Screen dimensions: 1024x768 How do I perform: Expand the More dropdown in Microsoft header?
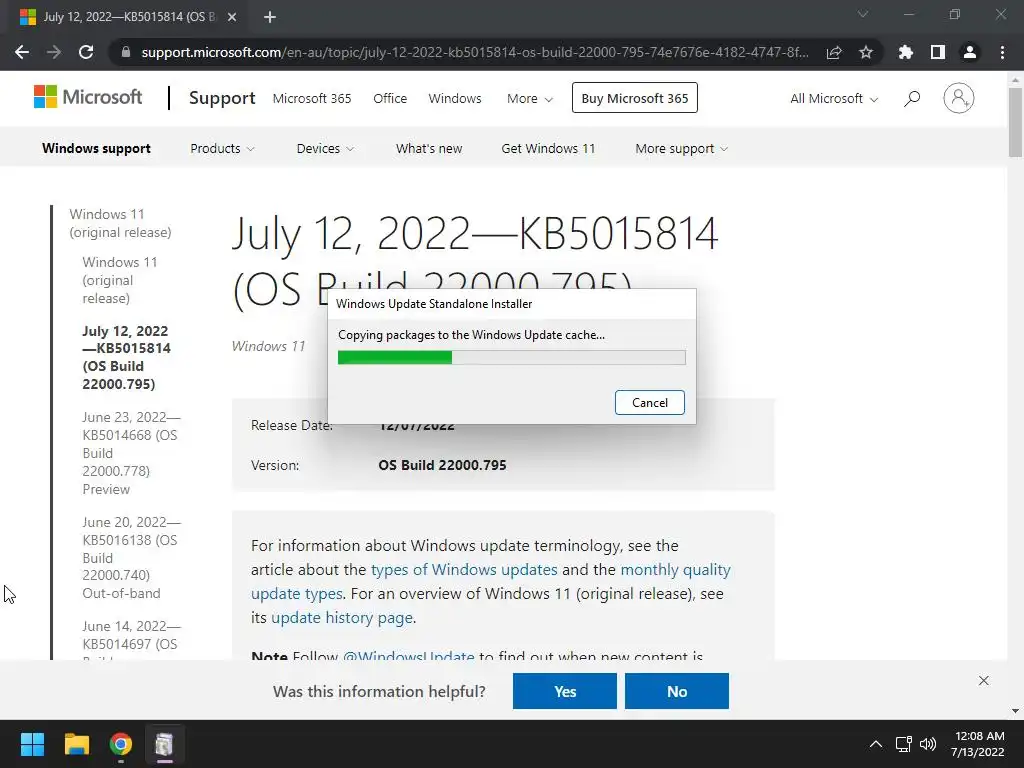tap(530, 99)
